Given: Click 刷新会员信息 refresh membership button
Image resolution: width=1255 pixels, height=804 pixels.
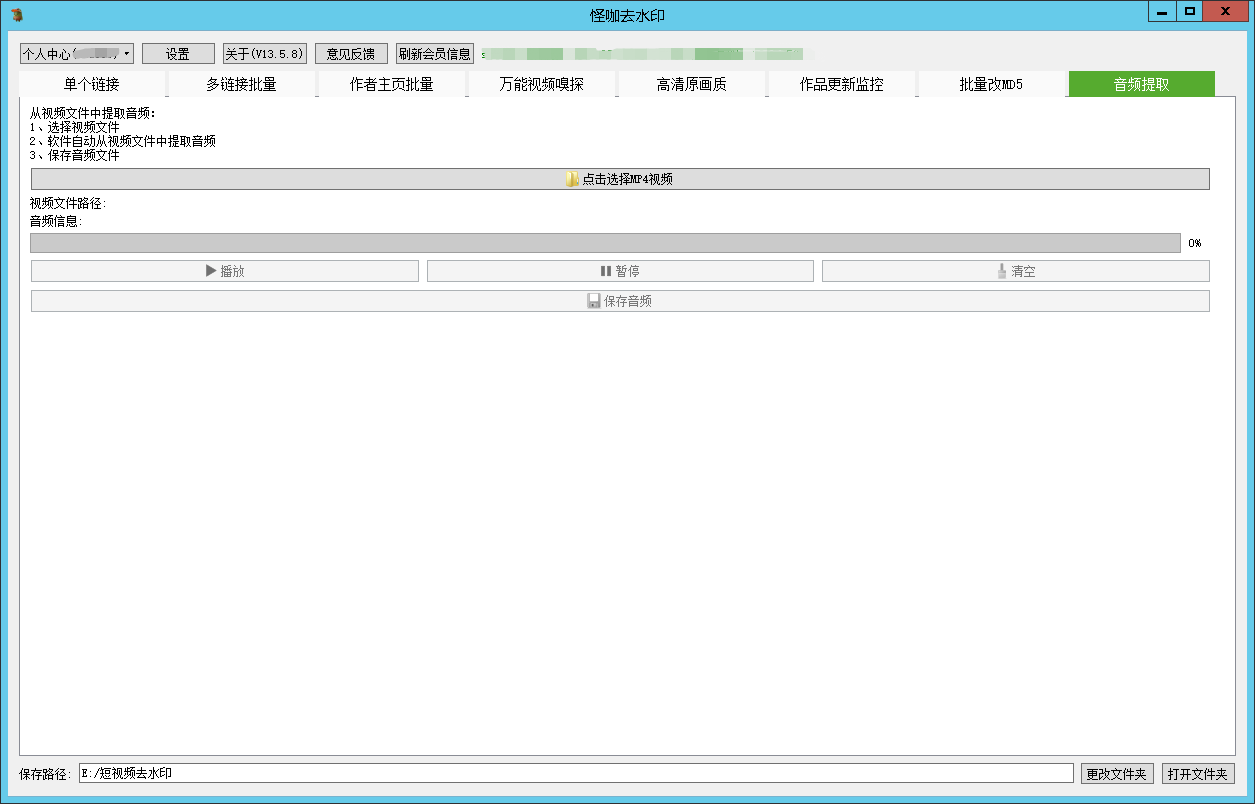Looking at the screenshot, I should (435, 54).
